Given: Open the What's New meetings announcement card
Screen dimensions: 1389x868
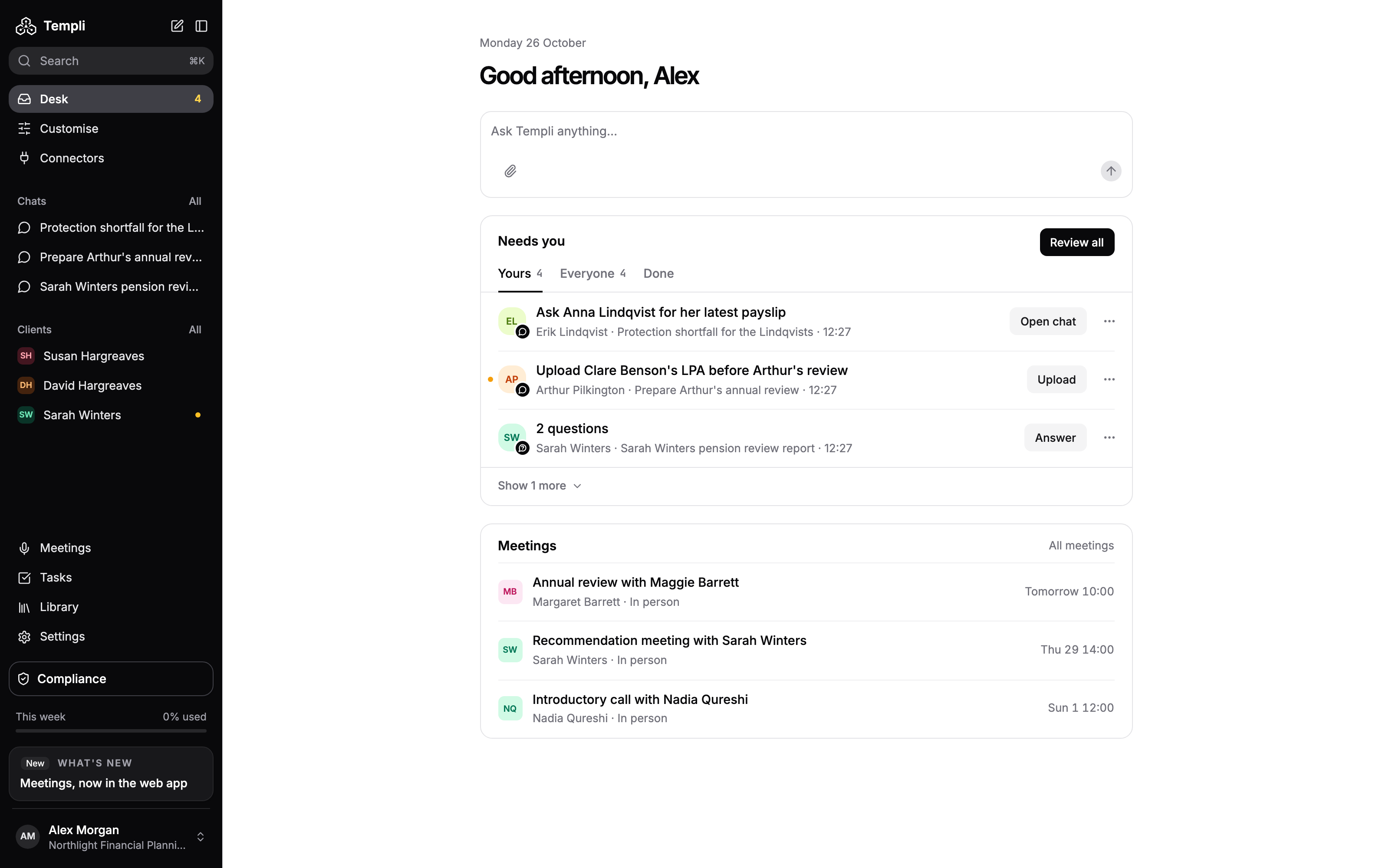Looking at the screenshot, I should click(111, 774).
